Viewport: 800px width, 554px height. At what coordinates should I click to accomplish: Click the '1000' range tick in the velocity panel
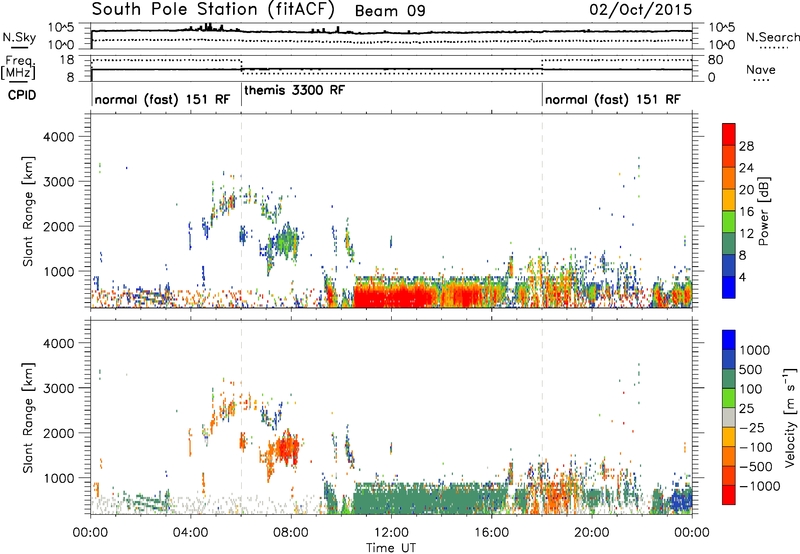(58, 478)
